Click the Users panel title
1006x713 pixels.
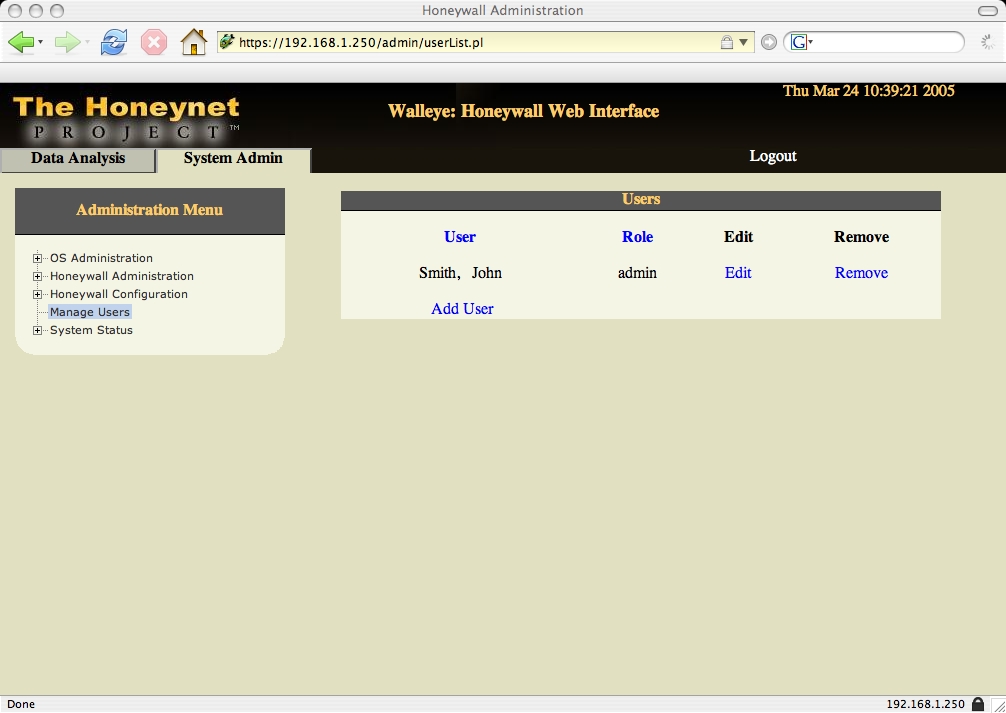641,199
